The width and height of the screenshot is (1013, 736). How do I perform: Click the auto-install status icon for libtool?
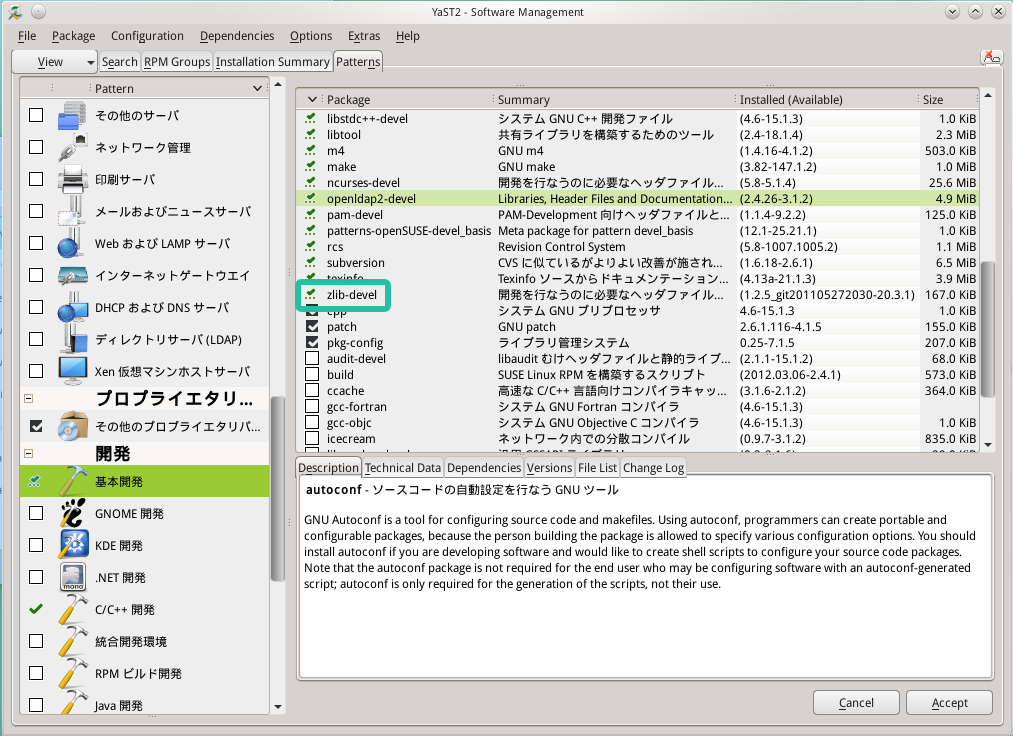(x=311, y=134)
